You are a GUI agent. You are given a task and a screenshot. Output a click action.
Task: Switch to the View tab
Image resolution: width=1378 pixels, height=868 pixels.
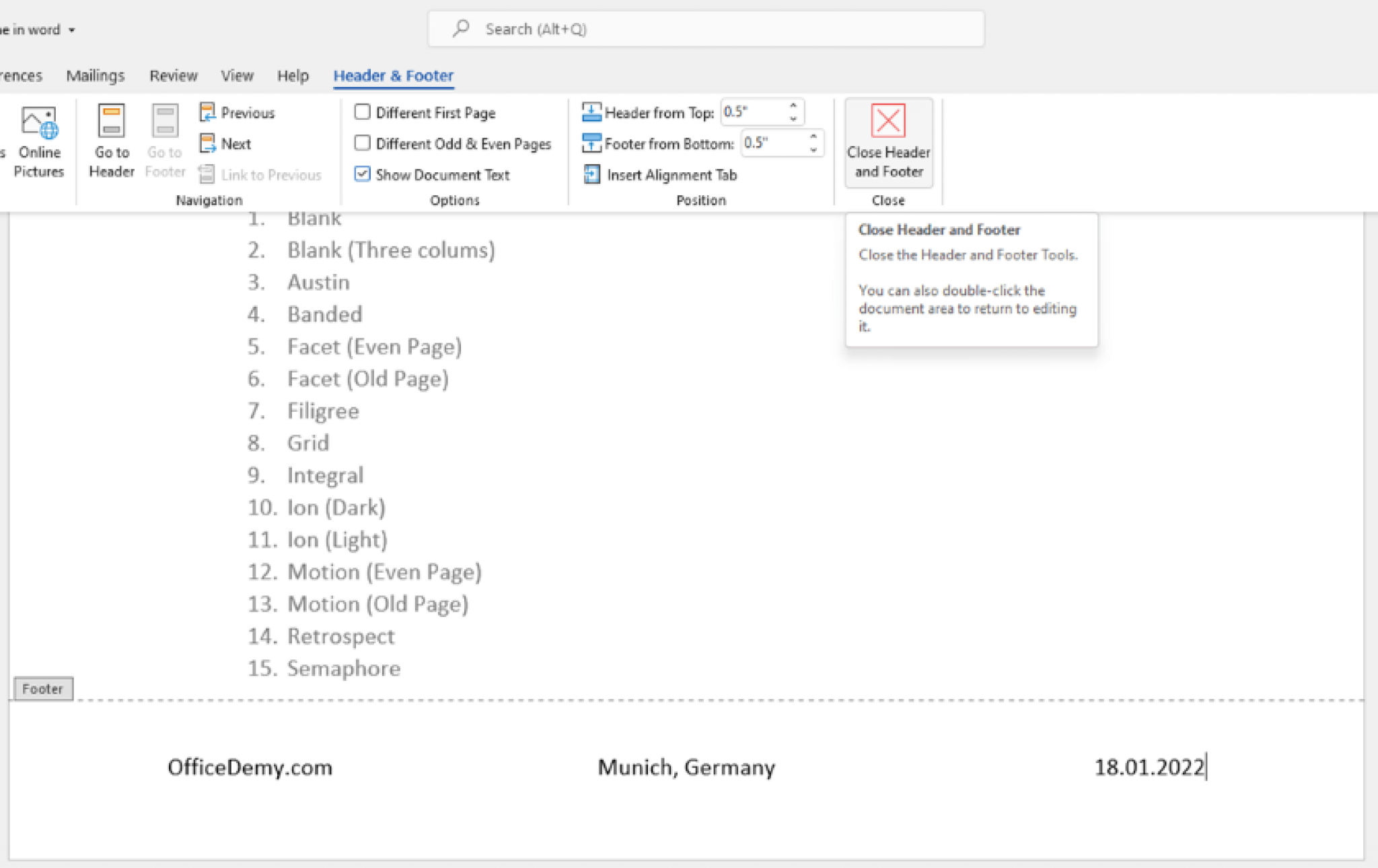click(238, 75)
